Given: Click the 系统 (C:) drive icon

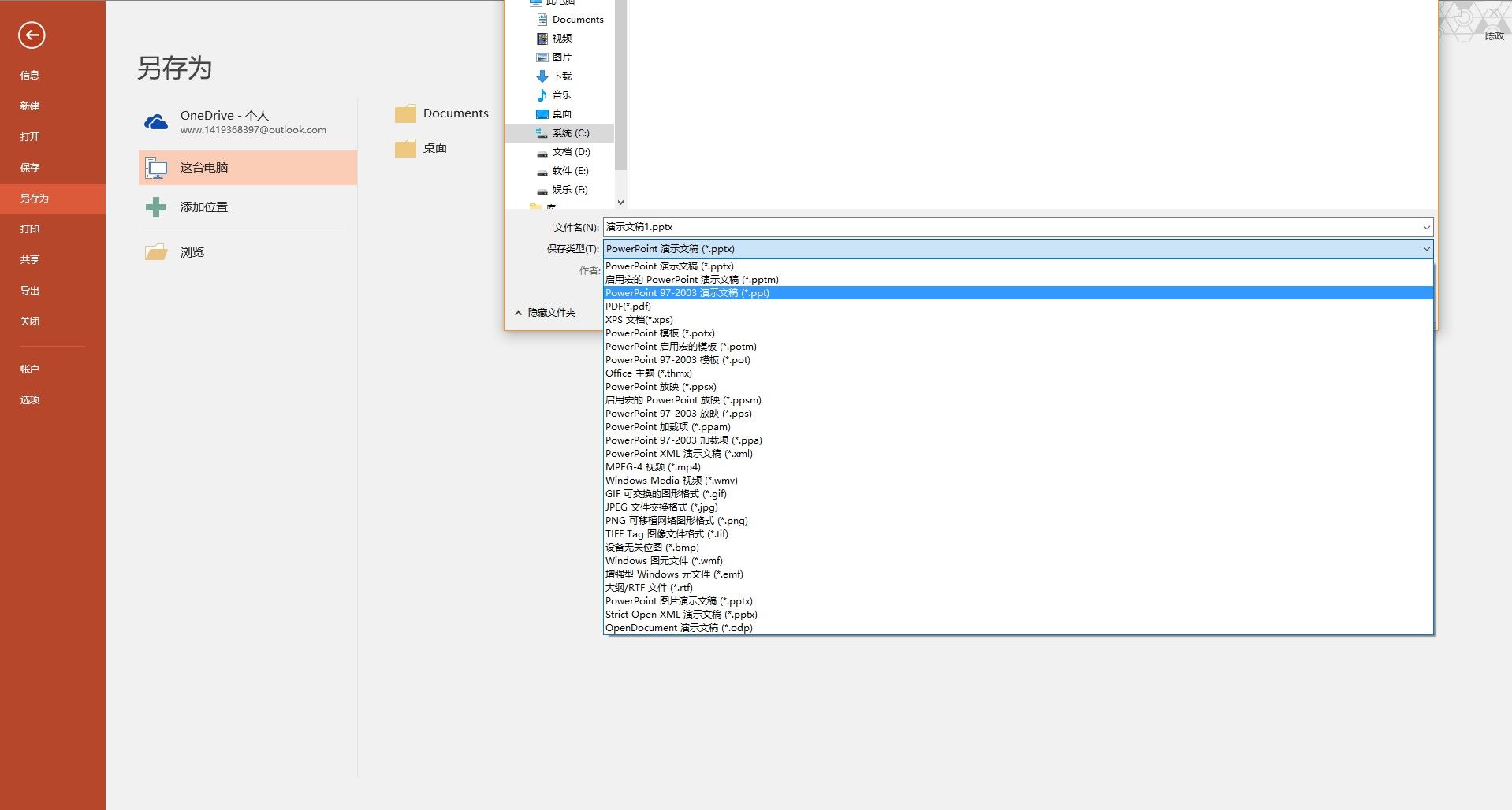Looking at the screenshot, I should click(x=542, y=133).
